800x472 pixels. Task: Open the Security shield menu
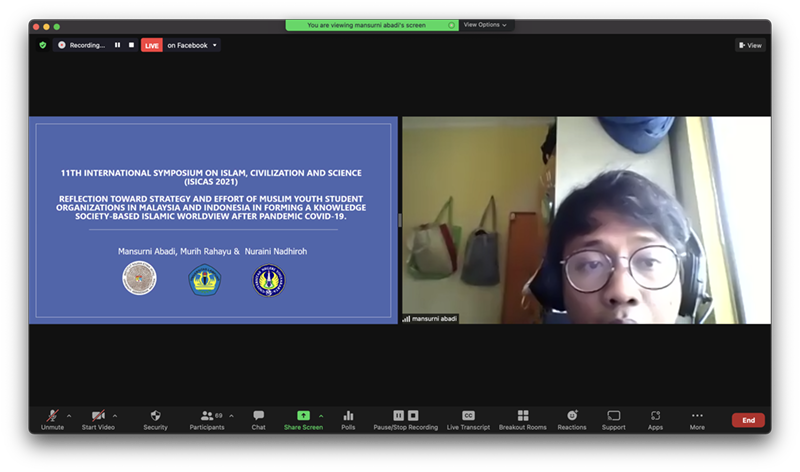(x=155, y=418)
